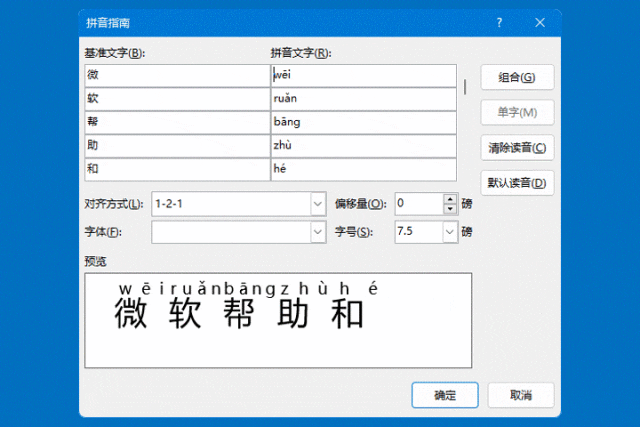This screenshot has height=427, width=640.
Task: Click the pinyin field containing zhù
Action: 364,146
